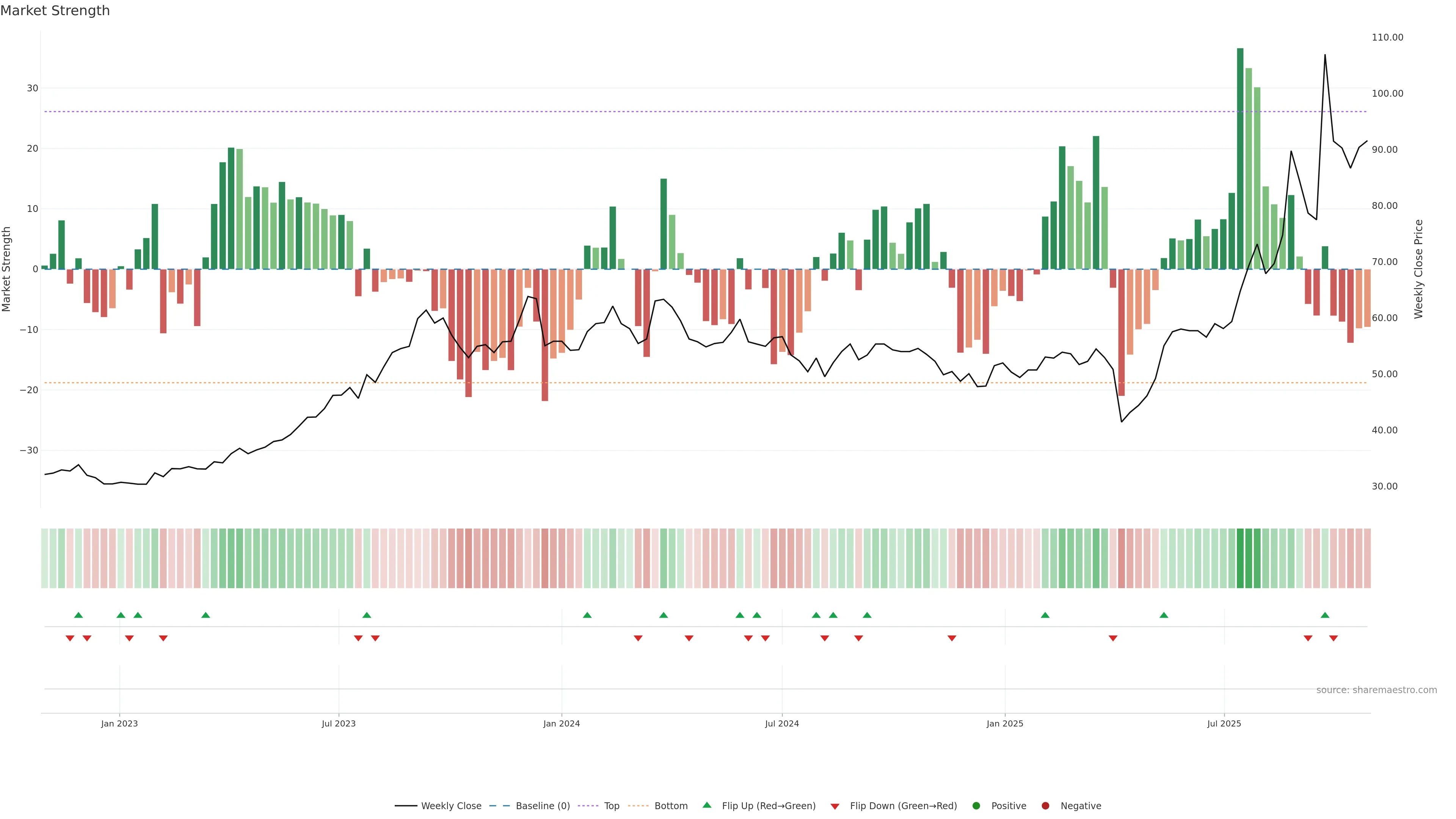
Task: Click the Market Strength chart title
Action: point(55,11)
